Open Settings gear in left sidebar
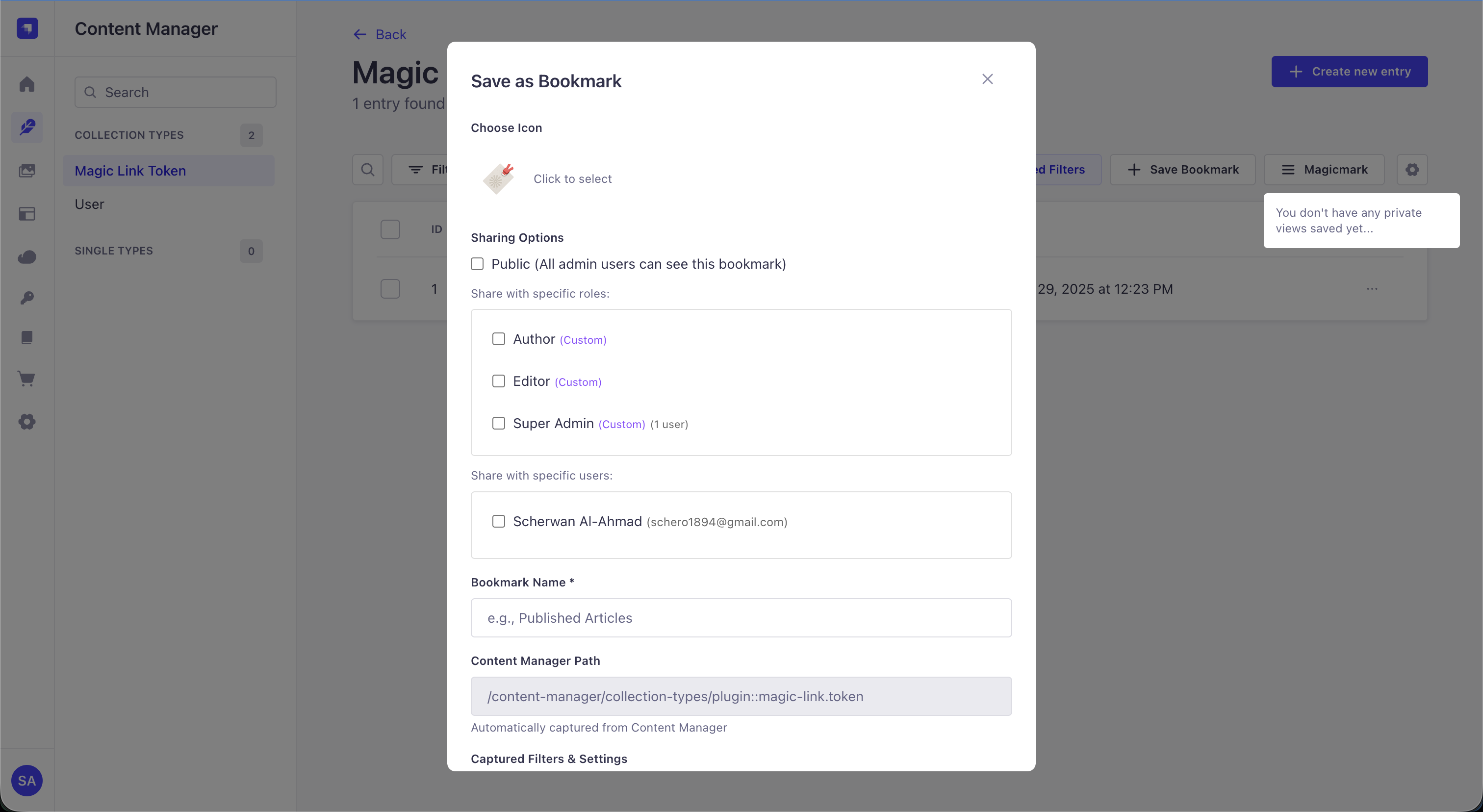 pyautogui.click(x=27, y=422)
